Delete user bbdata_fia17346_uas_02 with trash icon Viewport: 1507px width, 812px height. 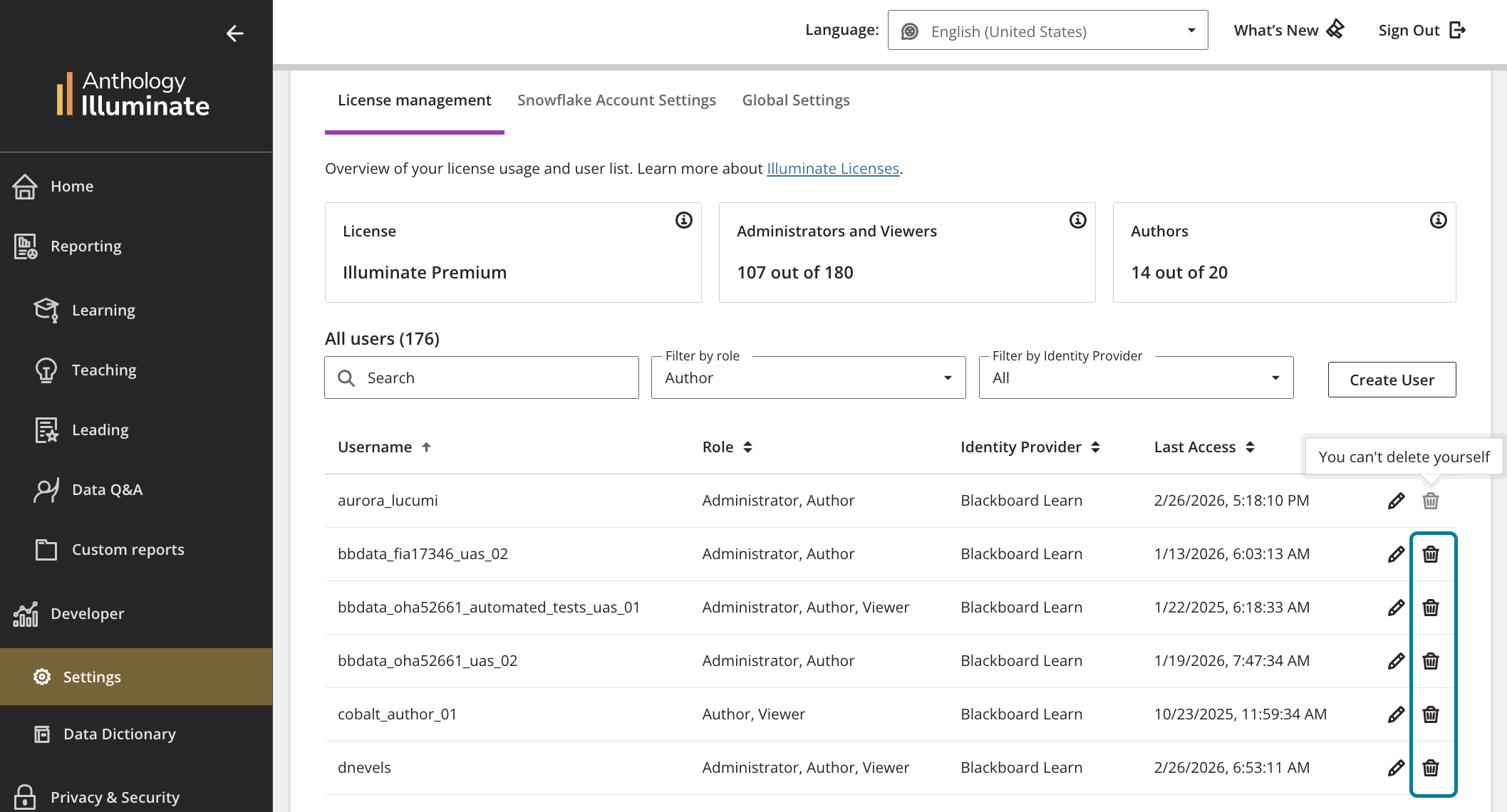1430,554
